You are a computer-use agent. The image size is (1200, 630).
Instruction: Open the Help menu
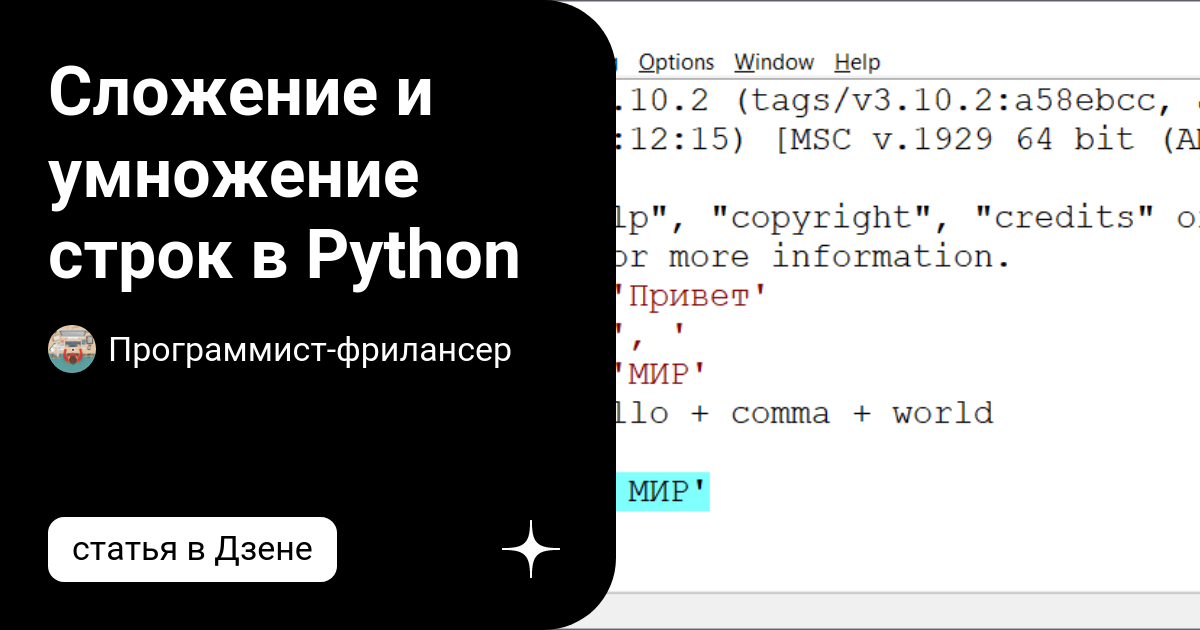click(858, 61)
